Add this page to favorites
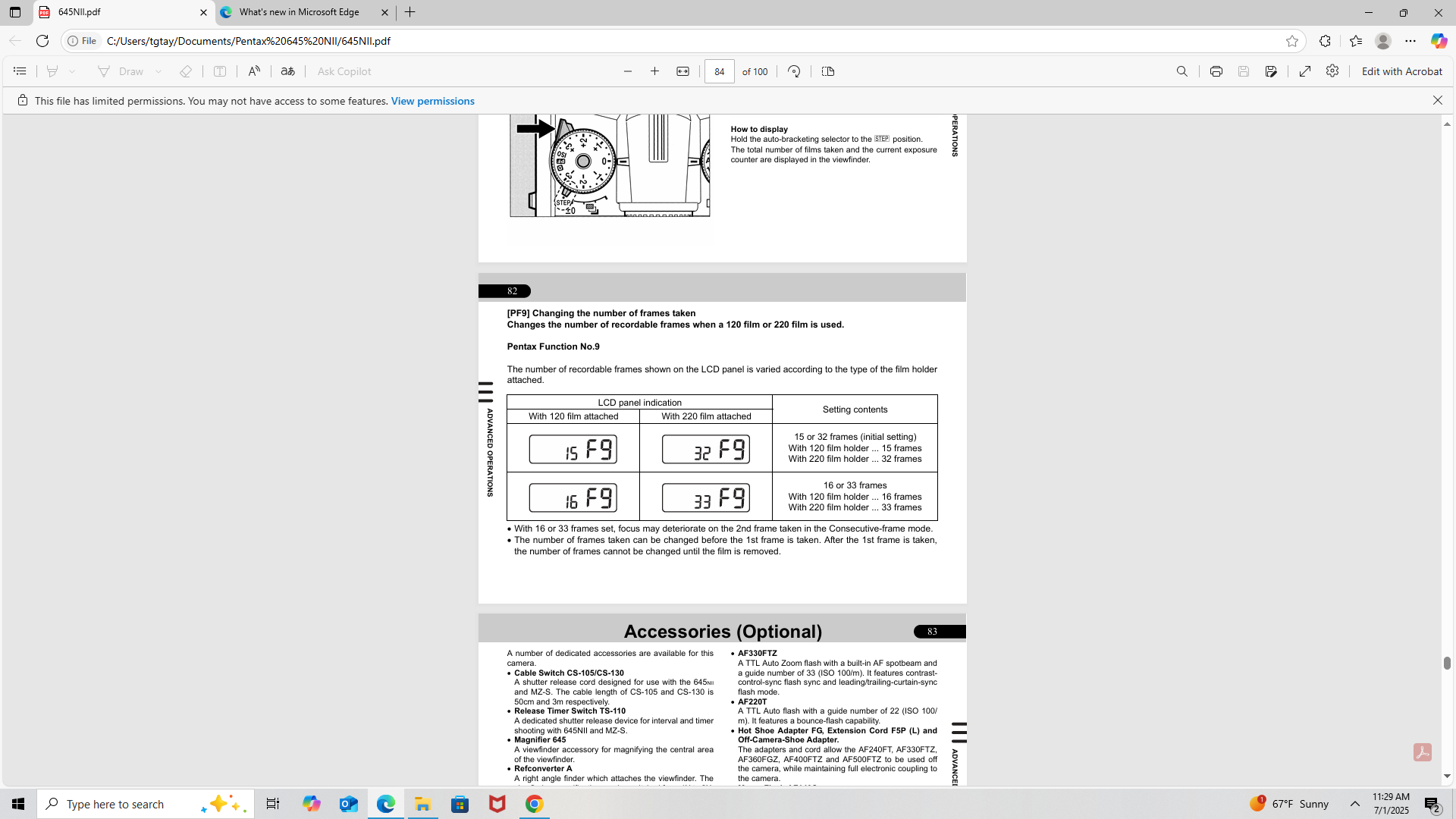The width and height of the screenshot is (1456, 819). point(1292,41)
